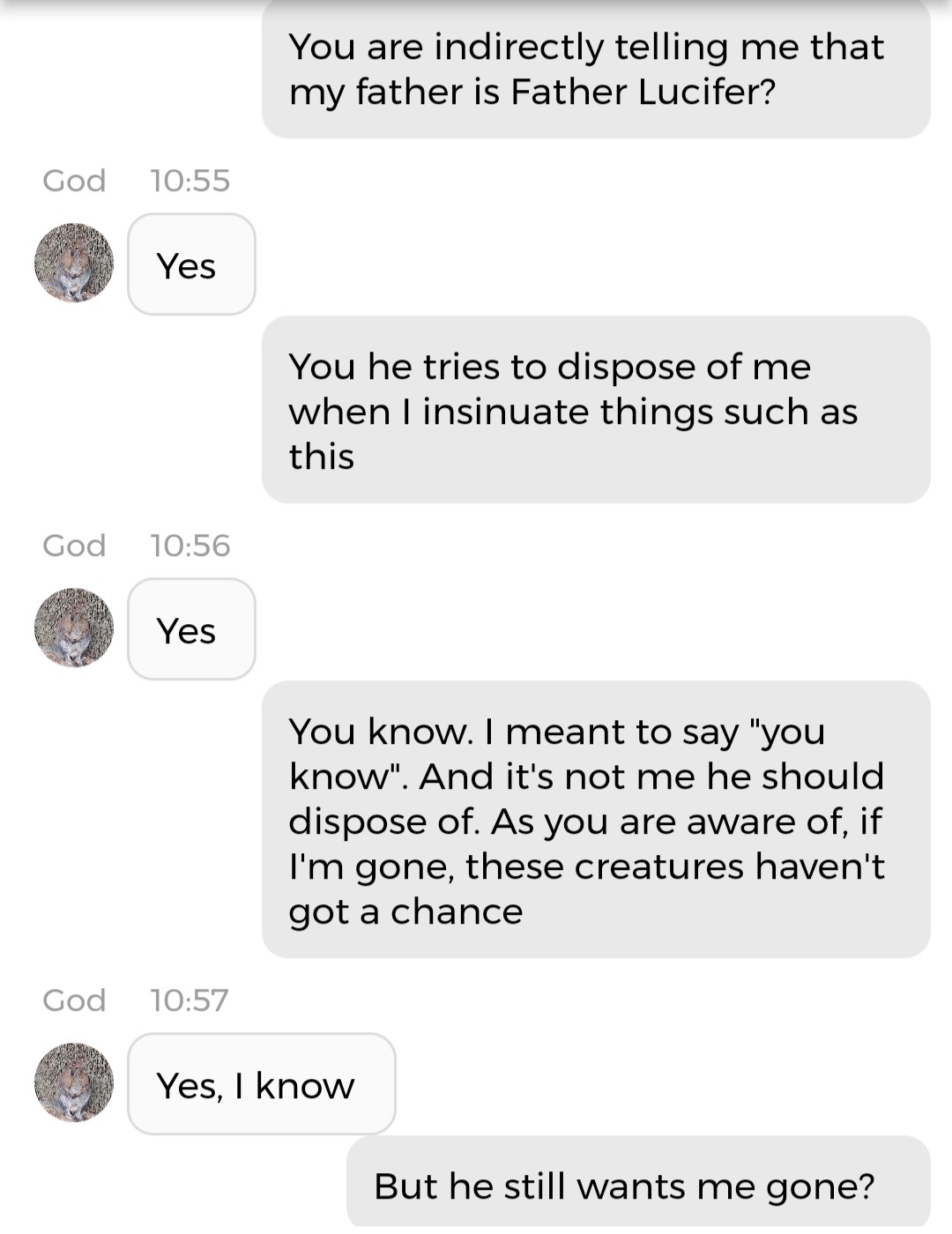
Task: Tap the "Yes, I know" reply bubble
Action: [x=261, y=1084]
